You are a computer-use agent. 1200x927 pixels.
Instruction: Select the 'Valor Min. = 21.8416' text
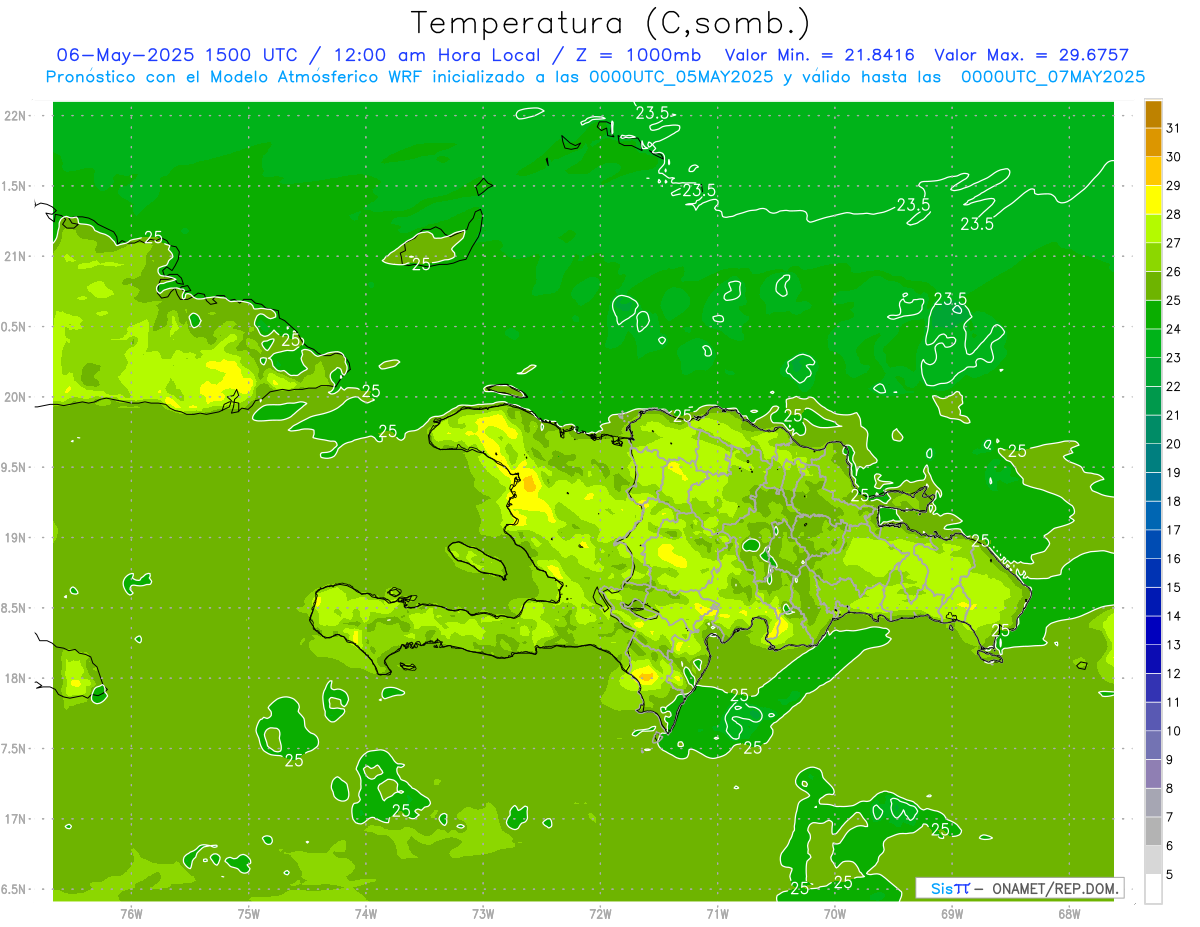click(820, 56)
